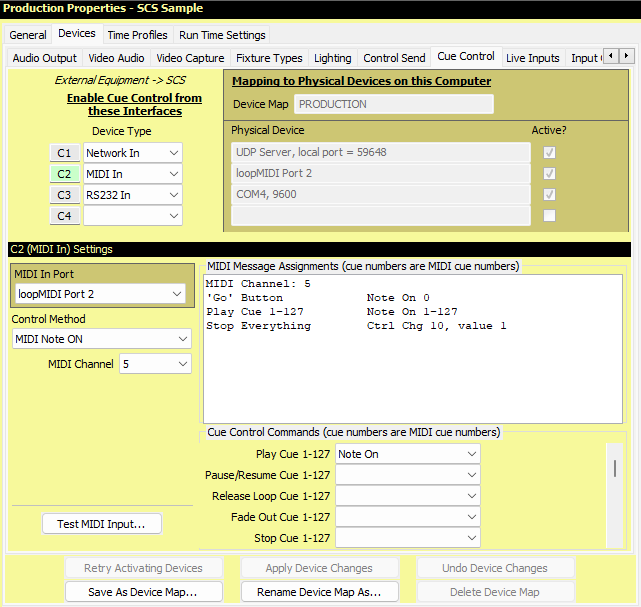Click the cue control commands scrollbar thumb

tap(614, 468)
